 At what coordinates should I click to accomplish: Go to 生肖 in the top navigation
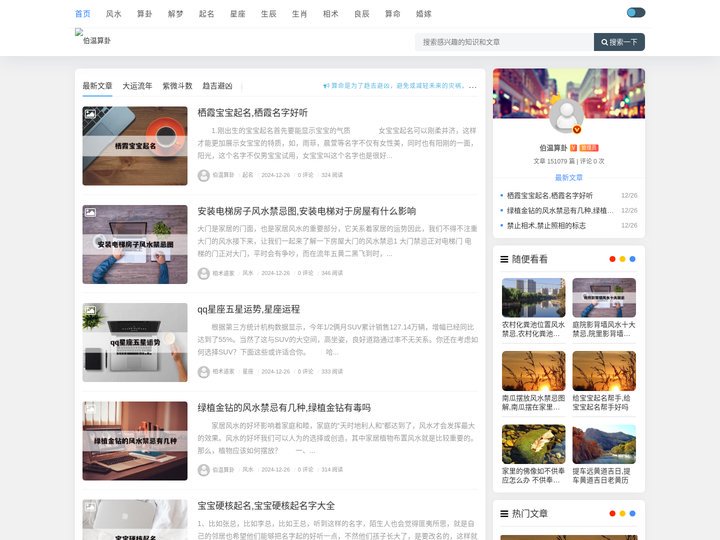click(299, 14)
